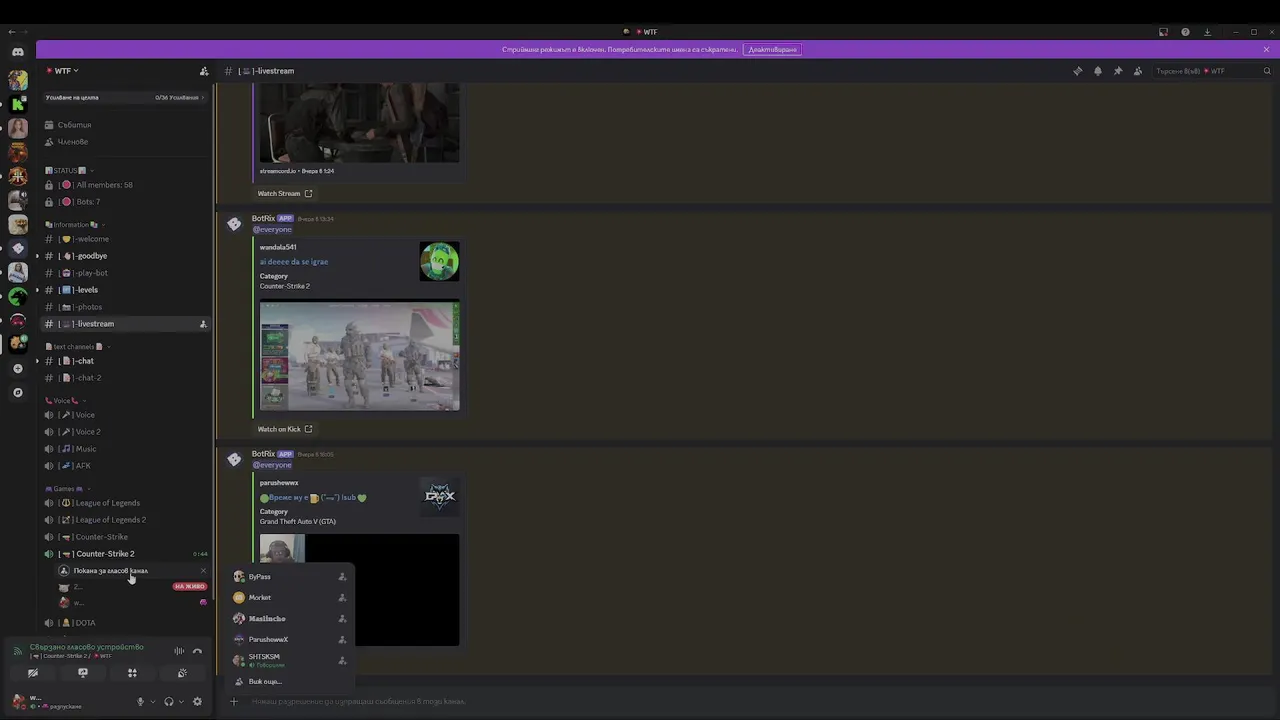
Task: Focus the server search field
Action: click(x=1213, y=71)
